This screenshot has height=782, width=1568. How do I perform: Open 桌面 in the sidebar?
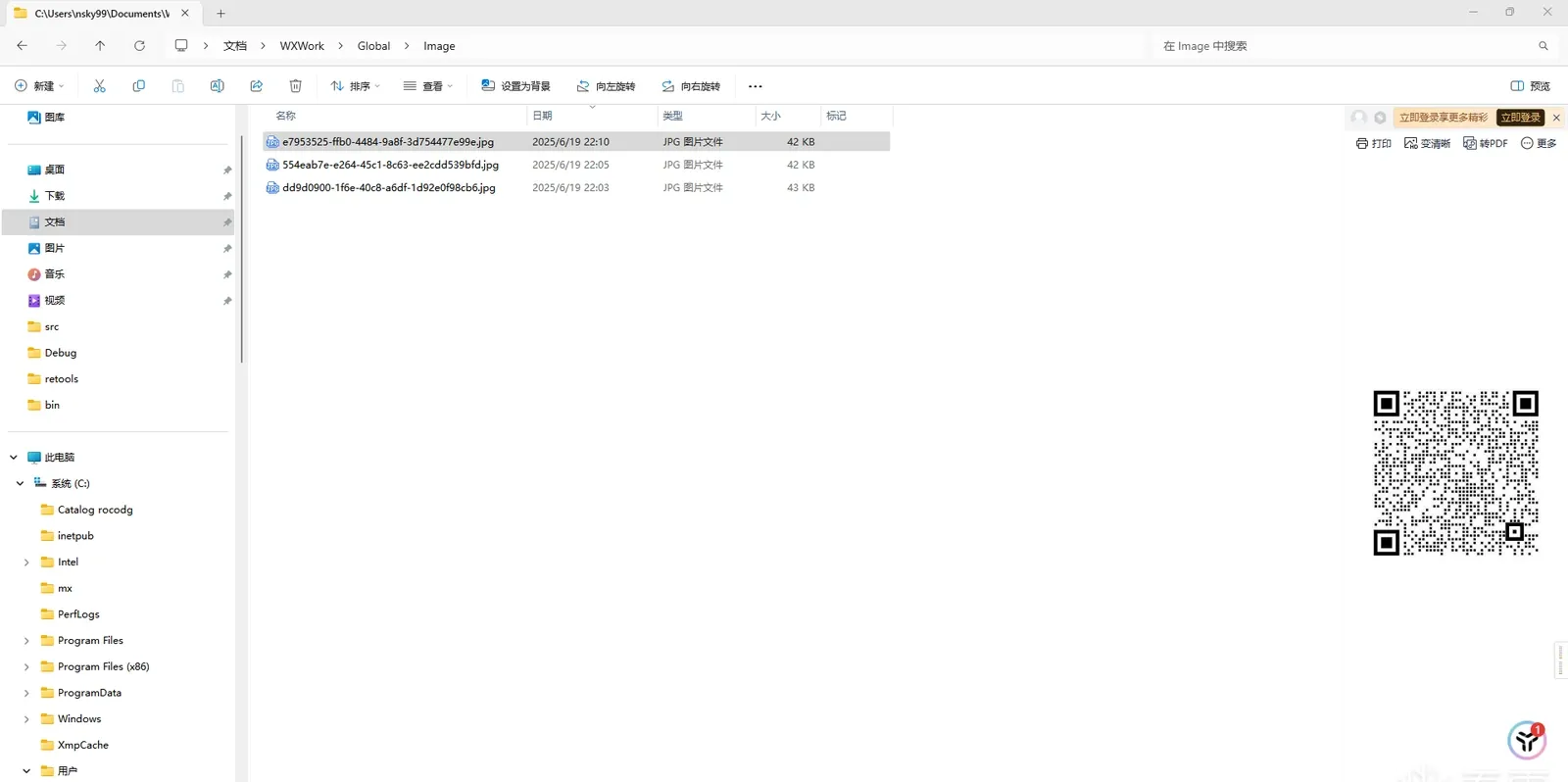click(x=119, y=170)
